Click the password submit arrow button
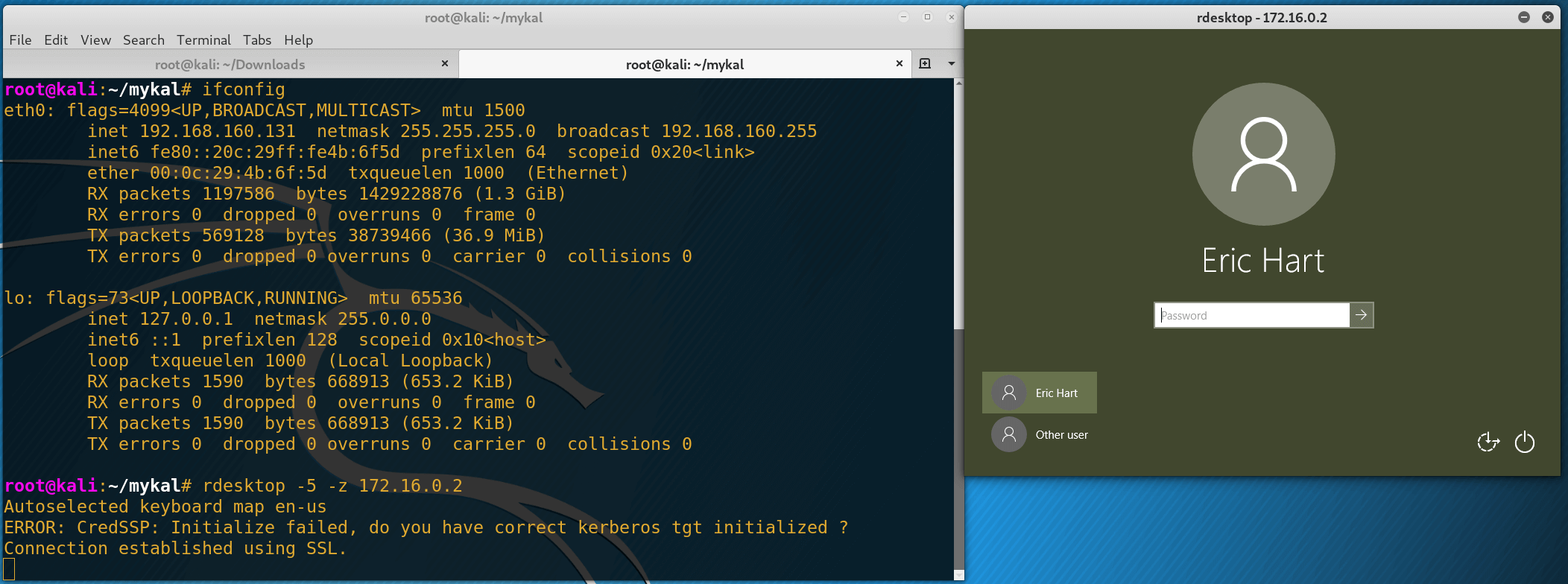Viewport: 1568px width, 584px height. point(1361,315)
